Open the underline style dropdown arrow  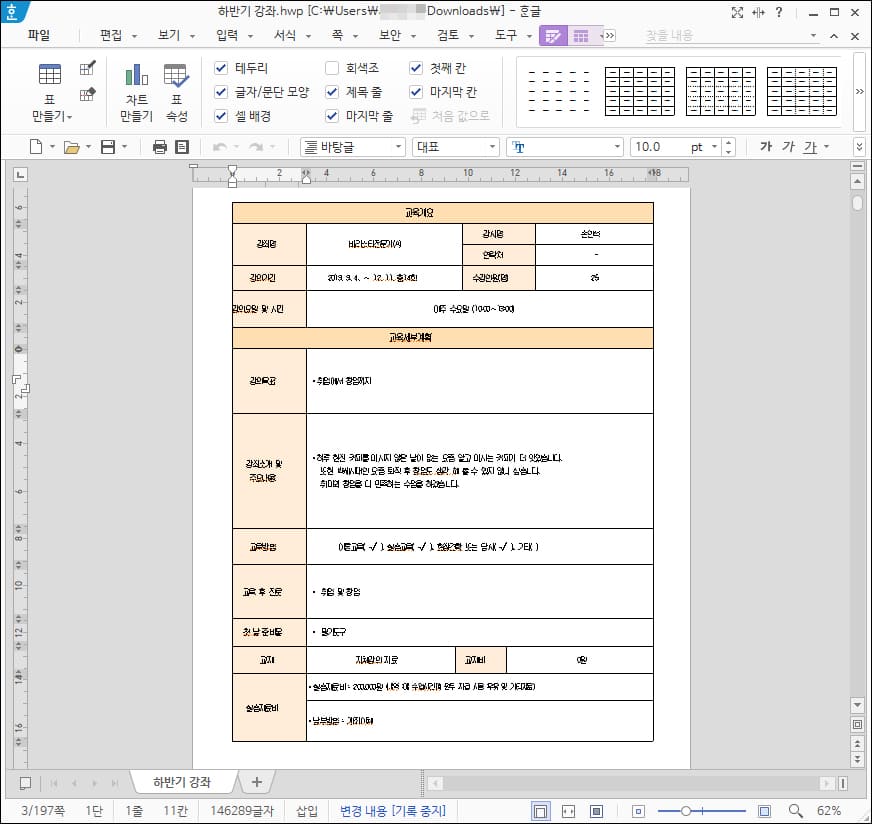[x=826, y=147]
